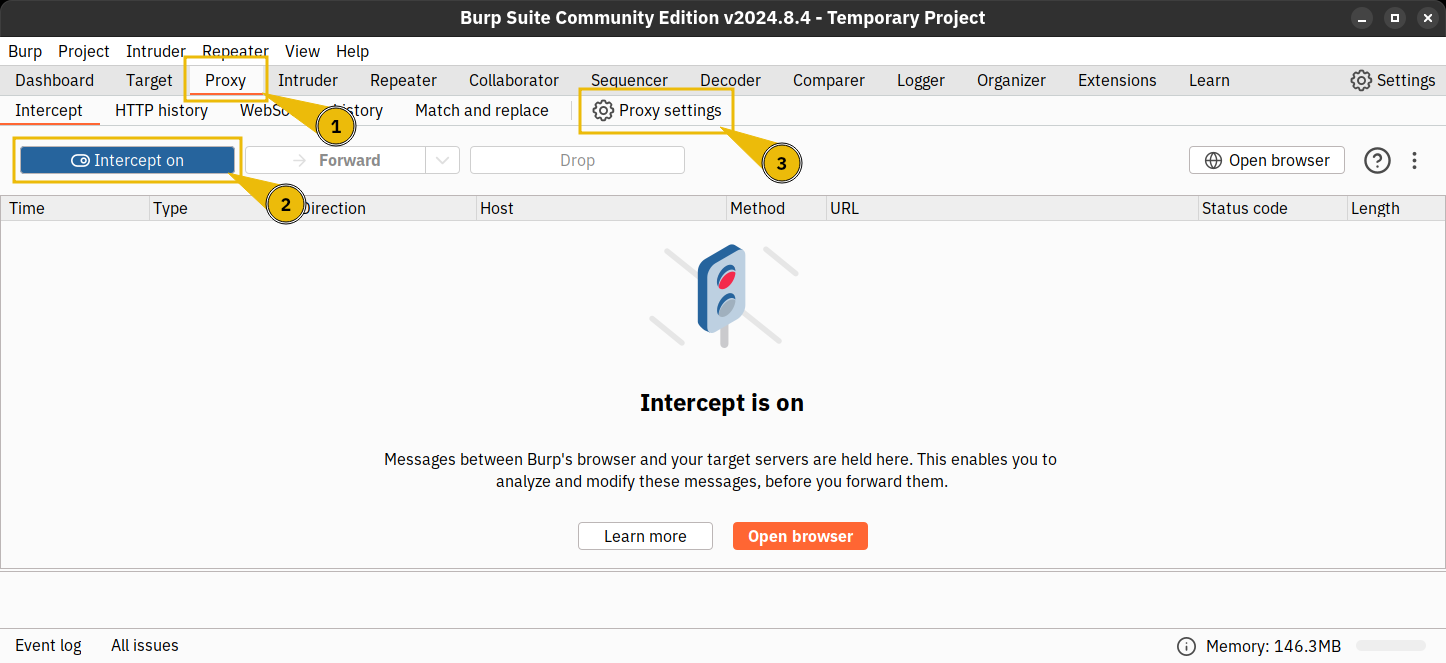Switch to the Learn tab
Screen dimensions: 1446x663
tap(1209, 80)
